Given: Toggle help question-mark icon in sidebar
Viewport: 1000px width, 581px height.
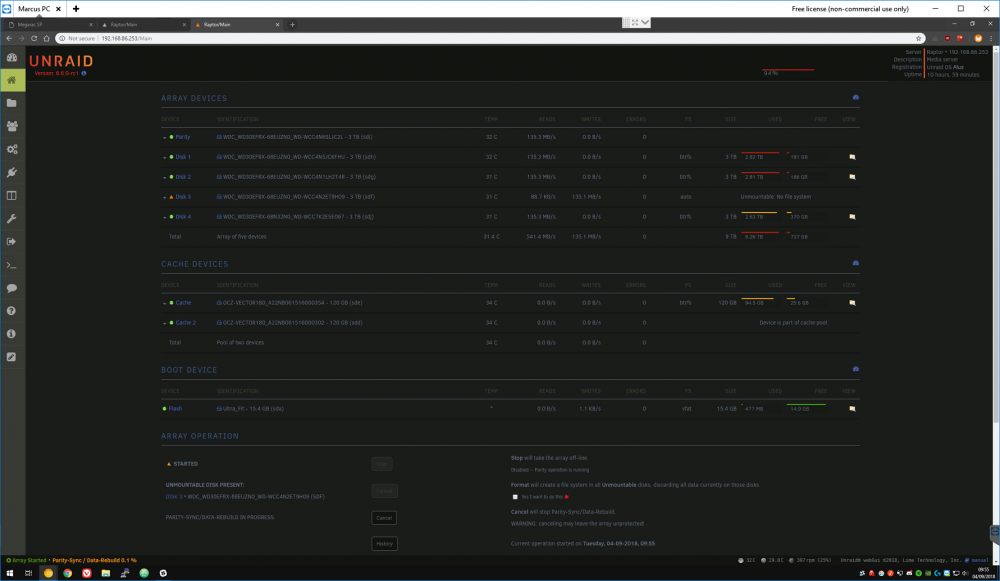Looking at the screenshot, I should click(12, 311).
